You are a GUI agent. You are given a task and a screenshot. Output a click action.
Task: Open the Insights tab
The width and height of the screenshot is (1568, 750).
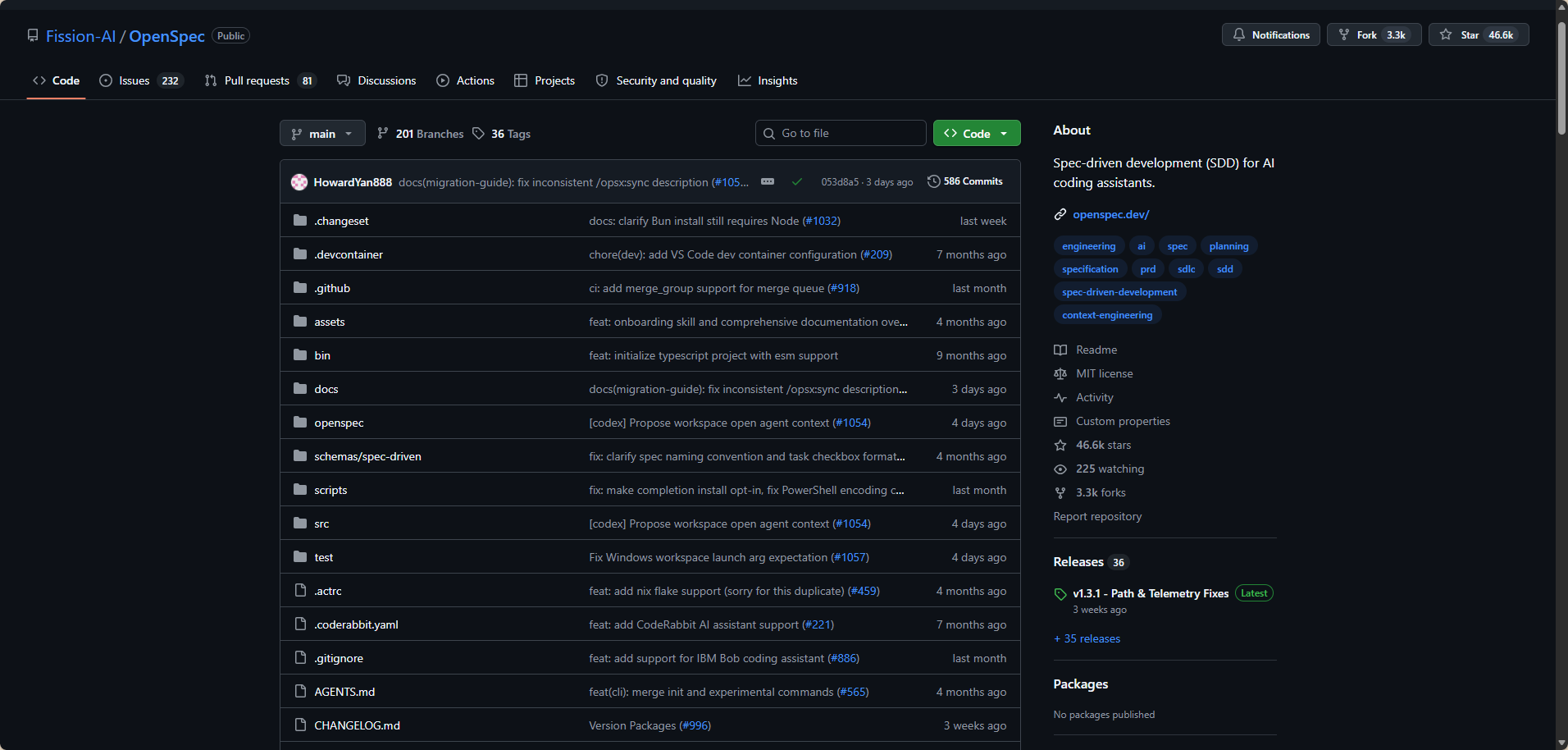(x=768, y=80)
